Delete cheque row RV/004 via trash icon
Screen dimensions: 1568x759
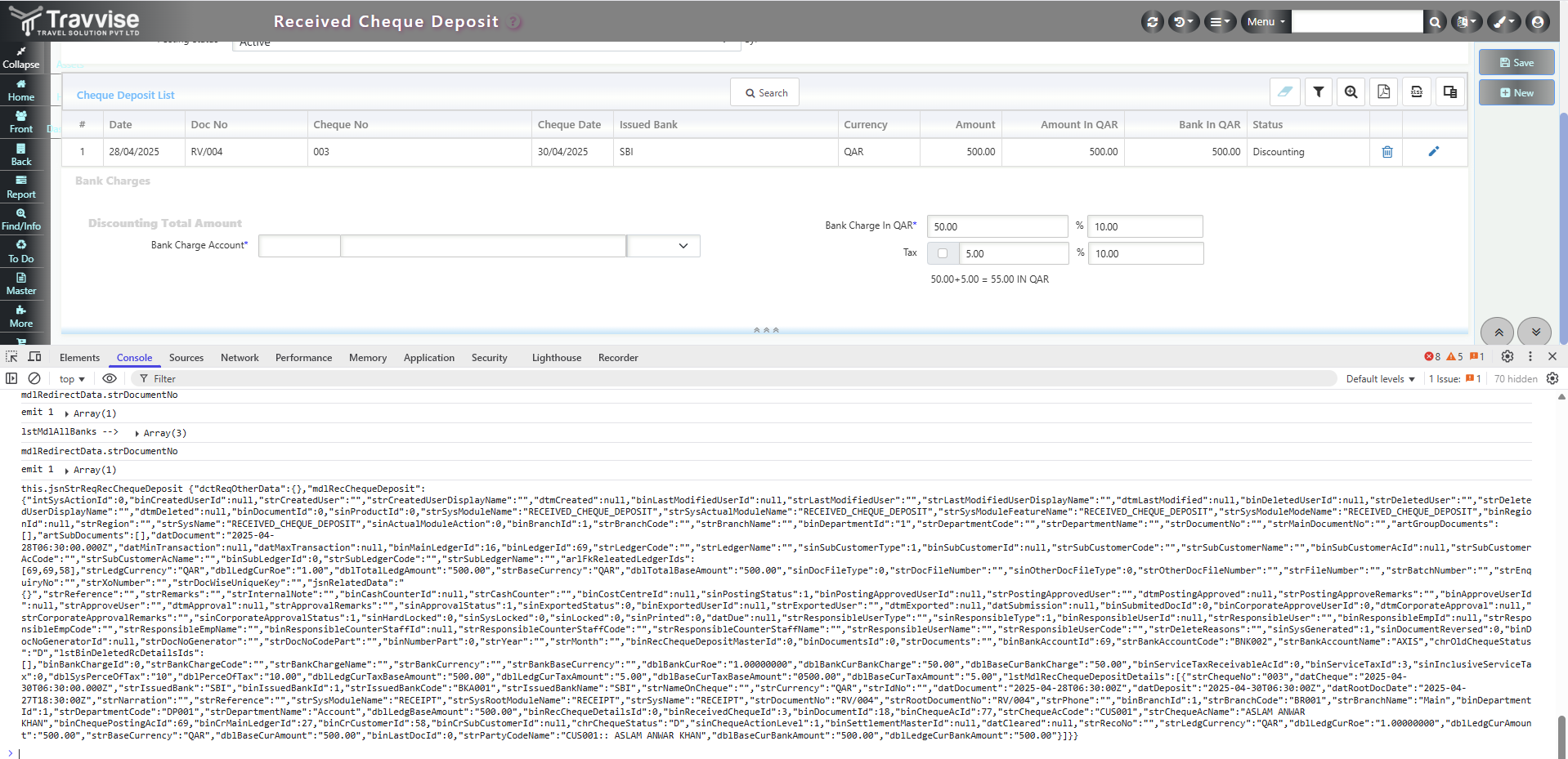pos(1387,152)
